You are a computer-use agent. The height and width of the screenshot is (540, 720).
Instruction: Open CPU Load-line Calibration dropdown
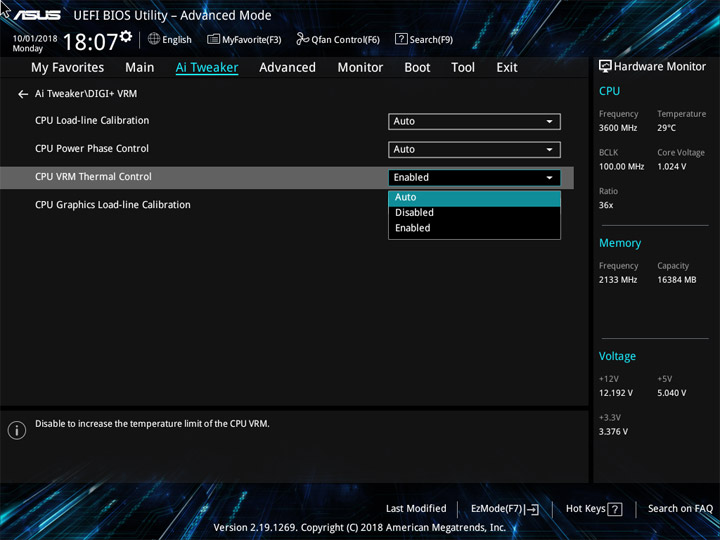coord(474,121)
